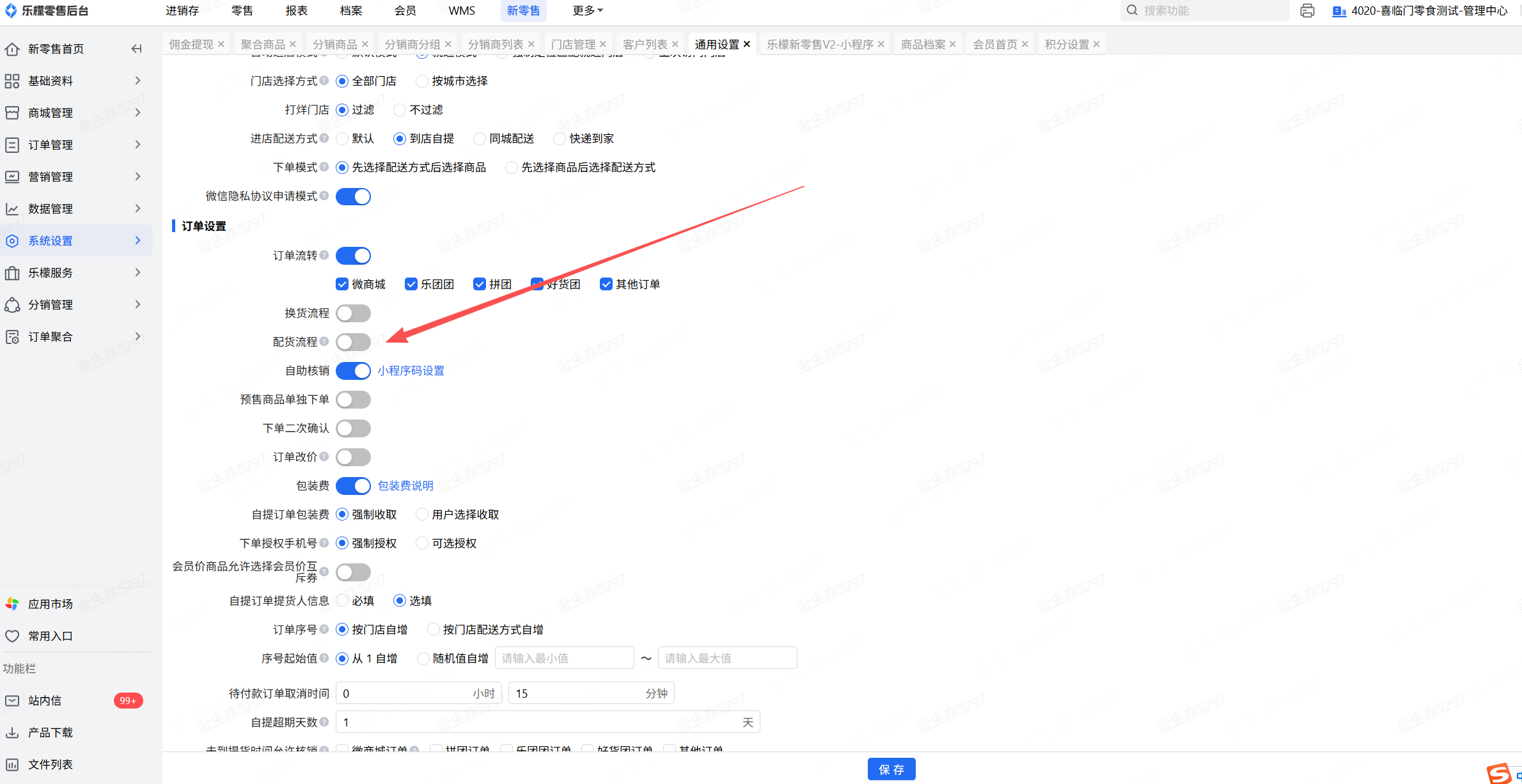The height and width of the screenshot is (784, 1522).
Task: Open the 小程序码设置 link
Action: coord(411,370)
